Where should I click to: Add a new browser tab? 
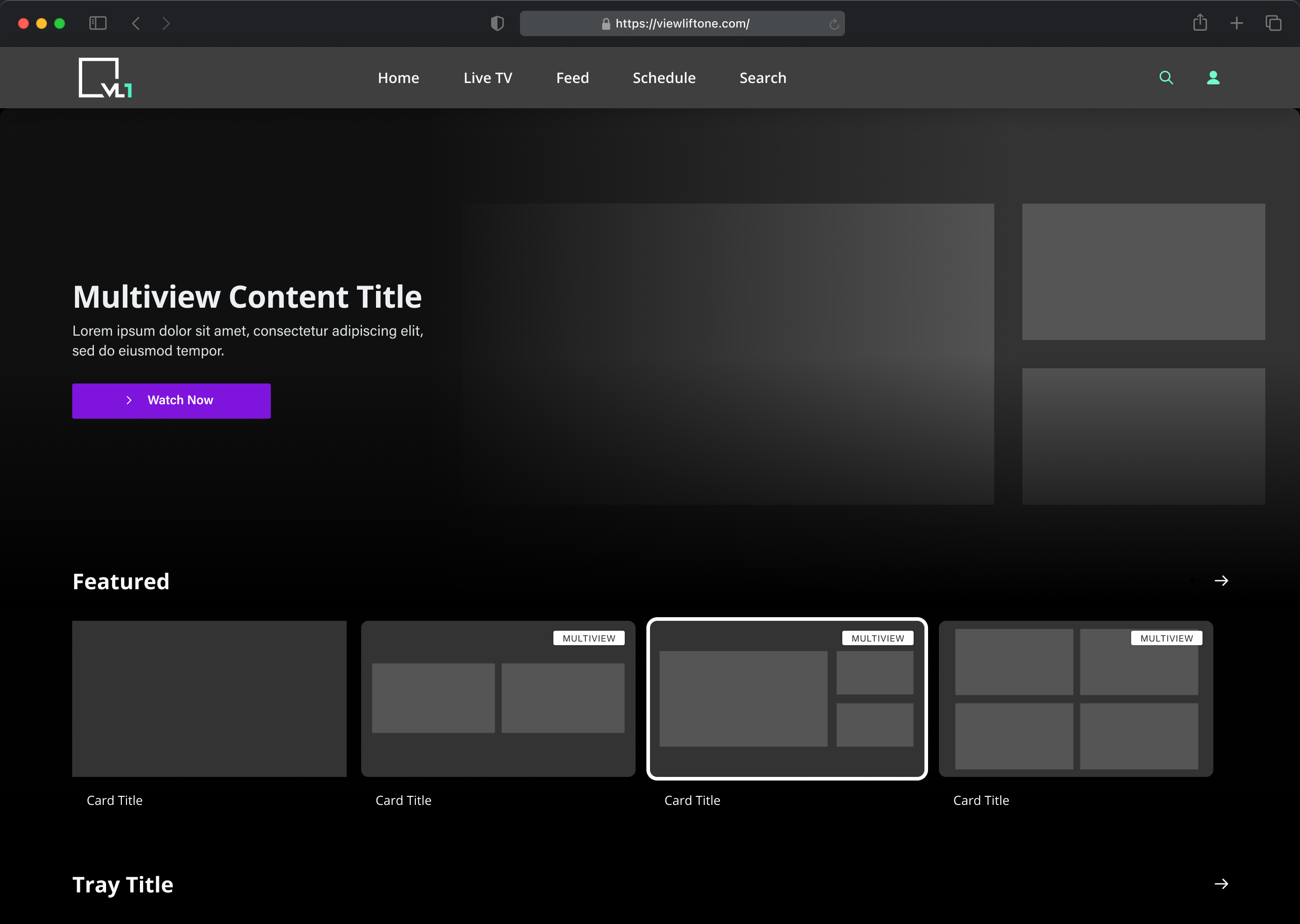(1236, 23)
